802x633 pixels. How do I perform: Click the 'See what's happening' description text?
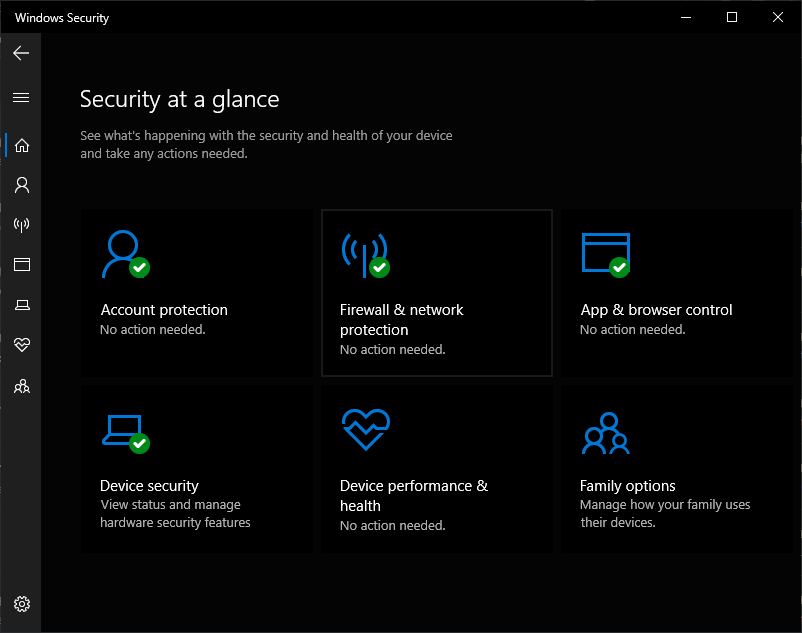pyautogui.click(x=266, y=145)
